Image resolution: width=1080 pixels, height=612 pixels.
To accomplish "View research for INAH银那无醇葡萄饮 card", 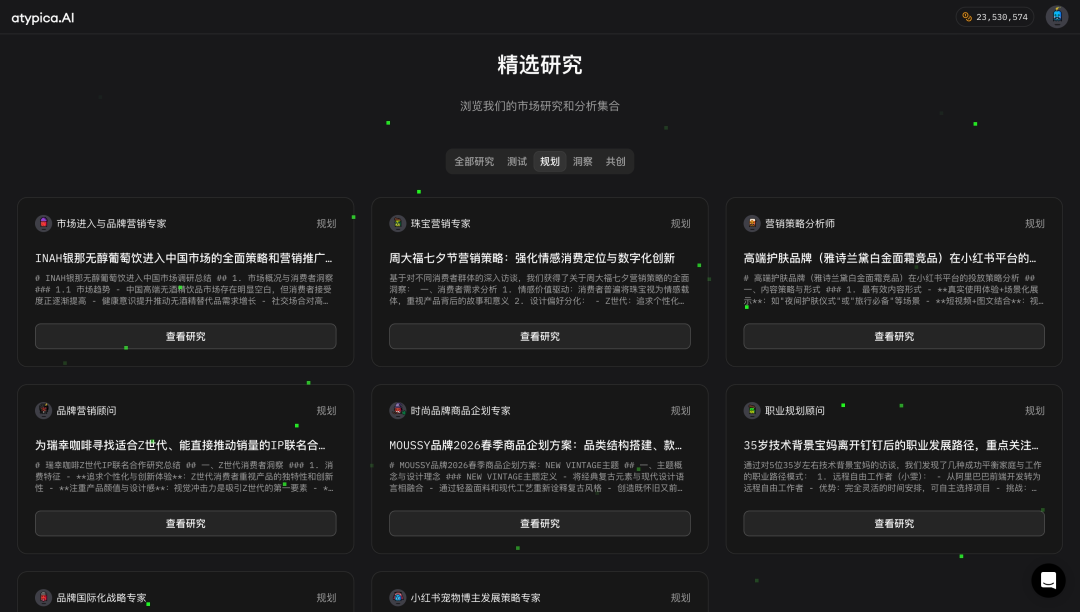I will (x=186, y=337).
